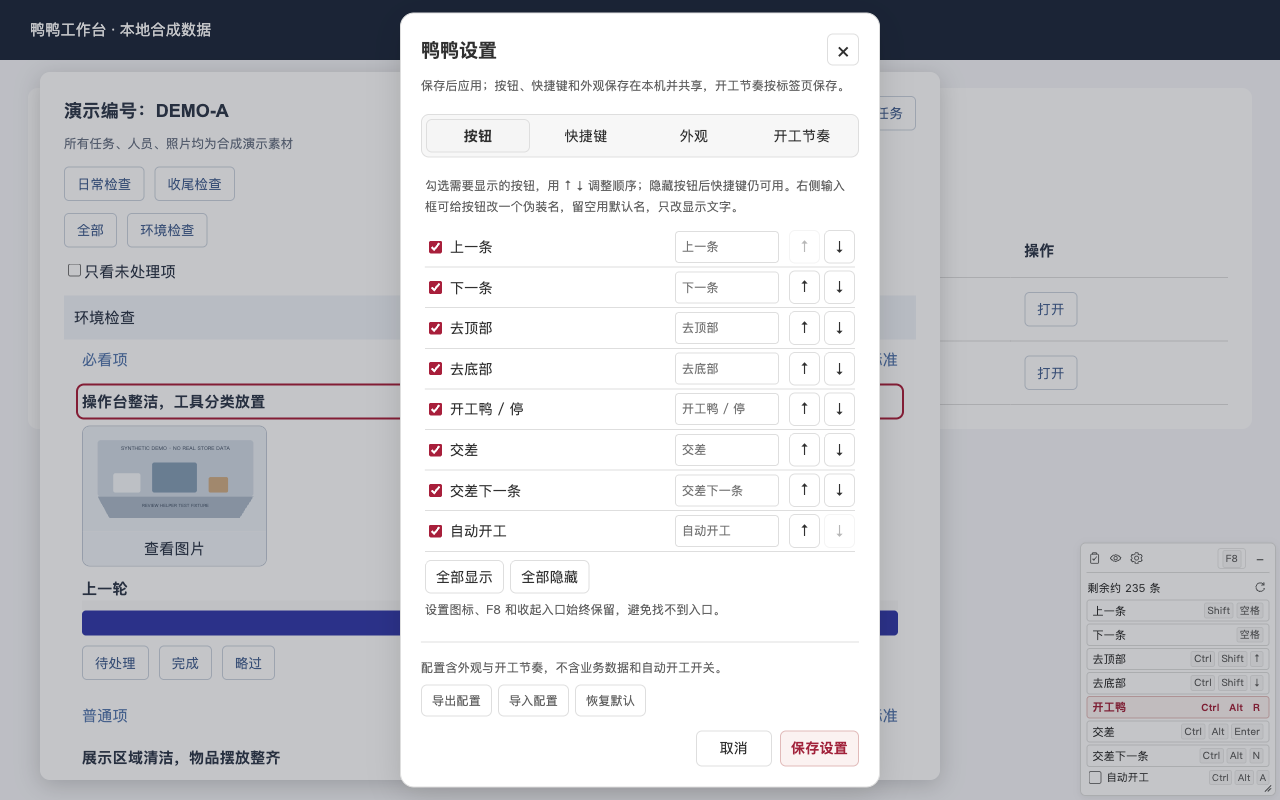Move 下一条 down with its down arrow
Screen dimensions: 1280x800
point(839,287)
